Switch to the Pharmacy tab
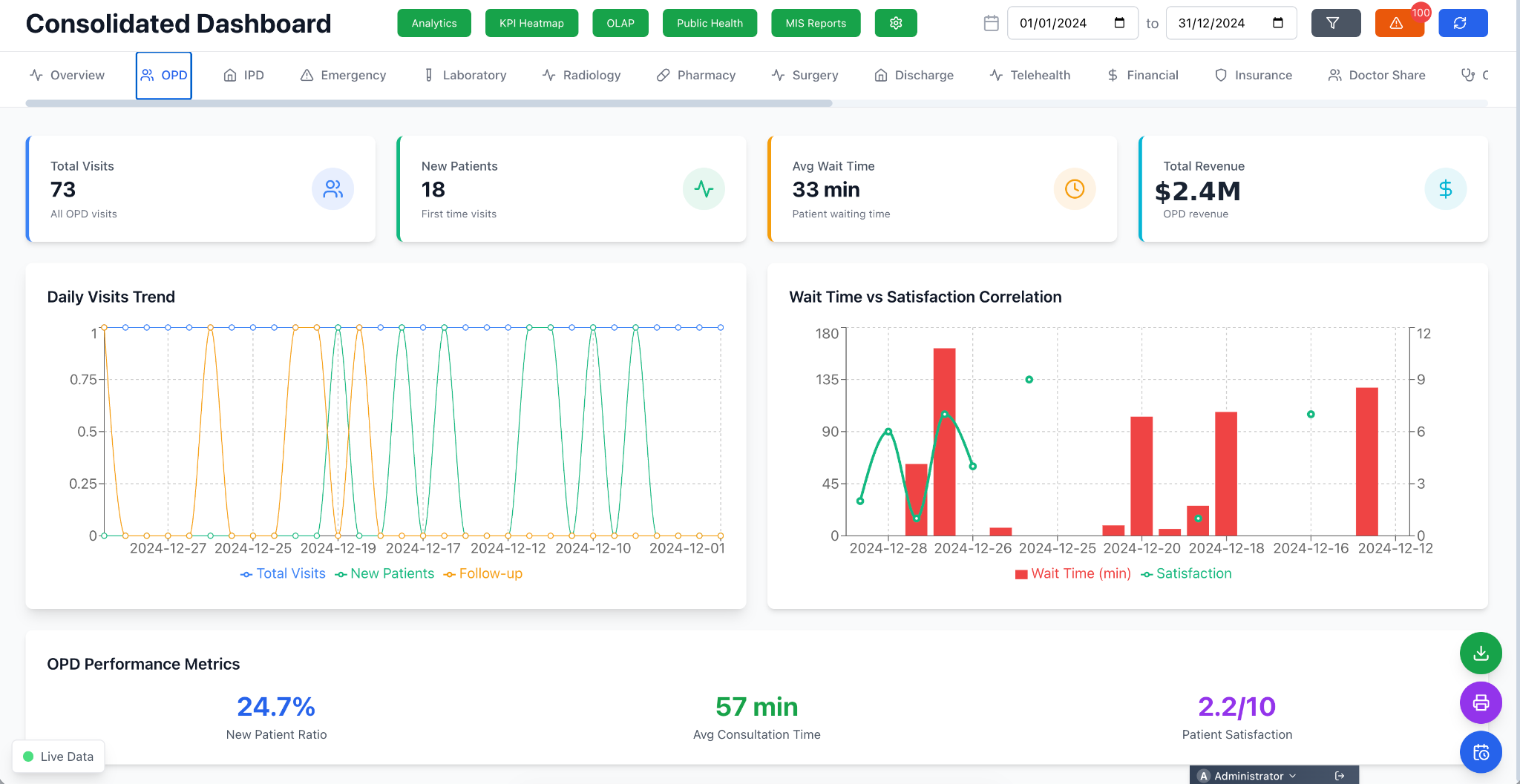 [696, 75]
